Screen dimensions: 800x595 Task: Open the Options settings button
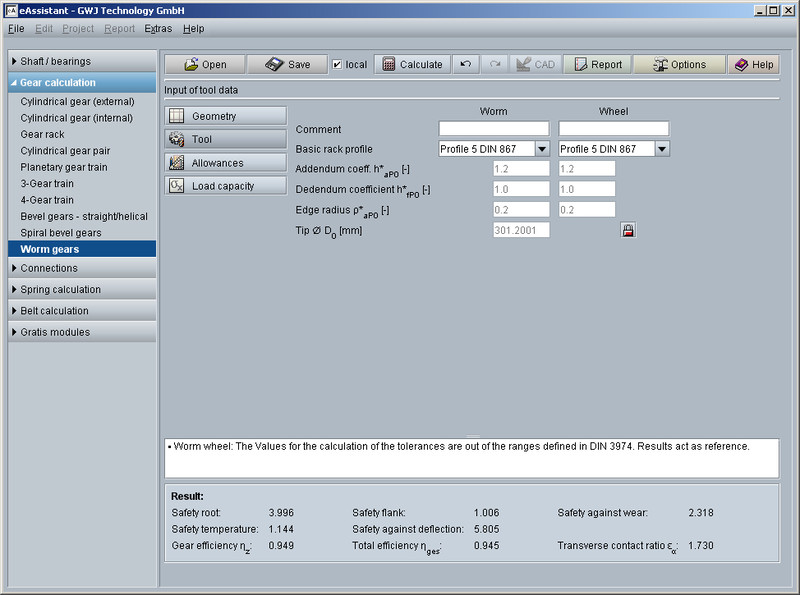[x=679, y=64]
